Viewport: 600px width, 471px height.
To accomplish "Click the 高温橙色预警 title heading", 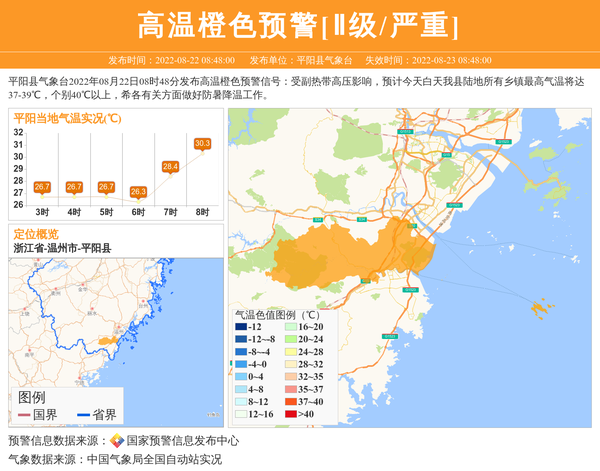I will click(300, 25).
